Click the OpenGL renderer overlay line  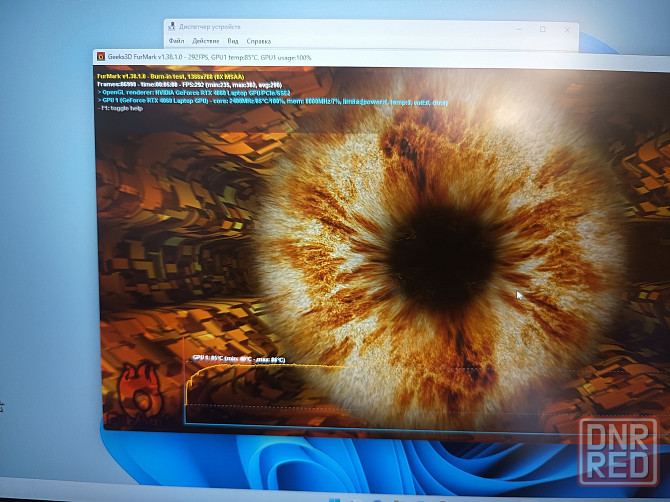pos(194,92)
